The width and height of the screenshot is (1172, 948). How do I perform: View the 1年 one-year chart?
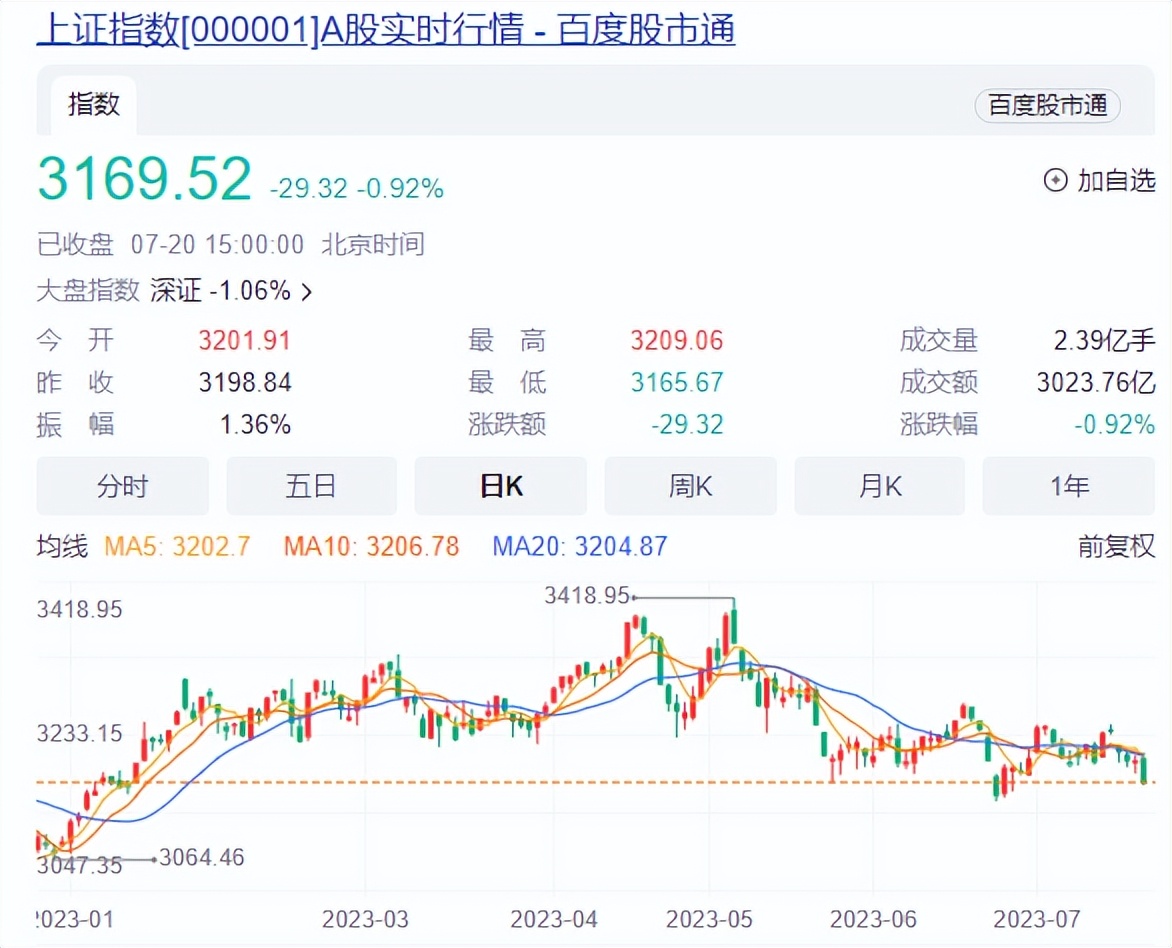click(x=1068, y=486)
